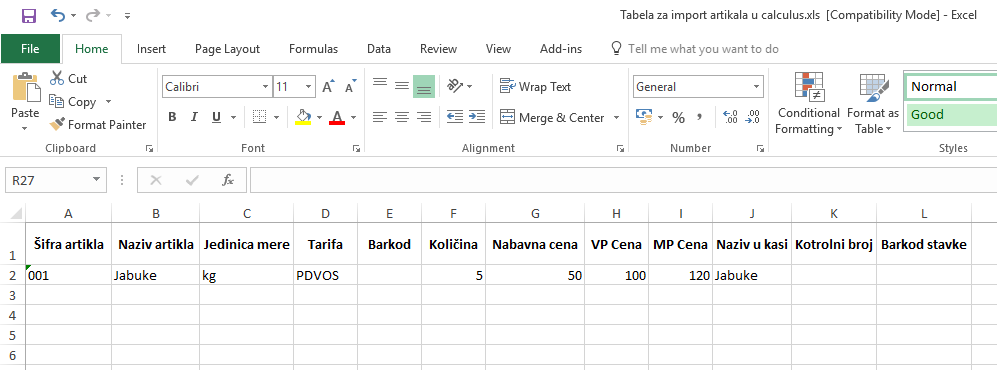The height and width of the screenshot is (370, 997).
Task: Click the Undo arrow icon
Action: (x=58, y=15)
